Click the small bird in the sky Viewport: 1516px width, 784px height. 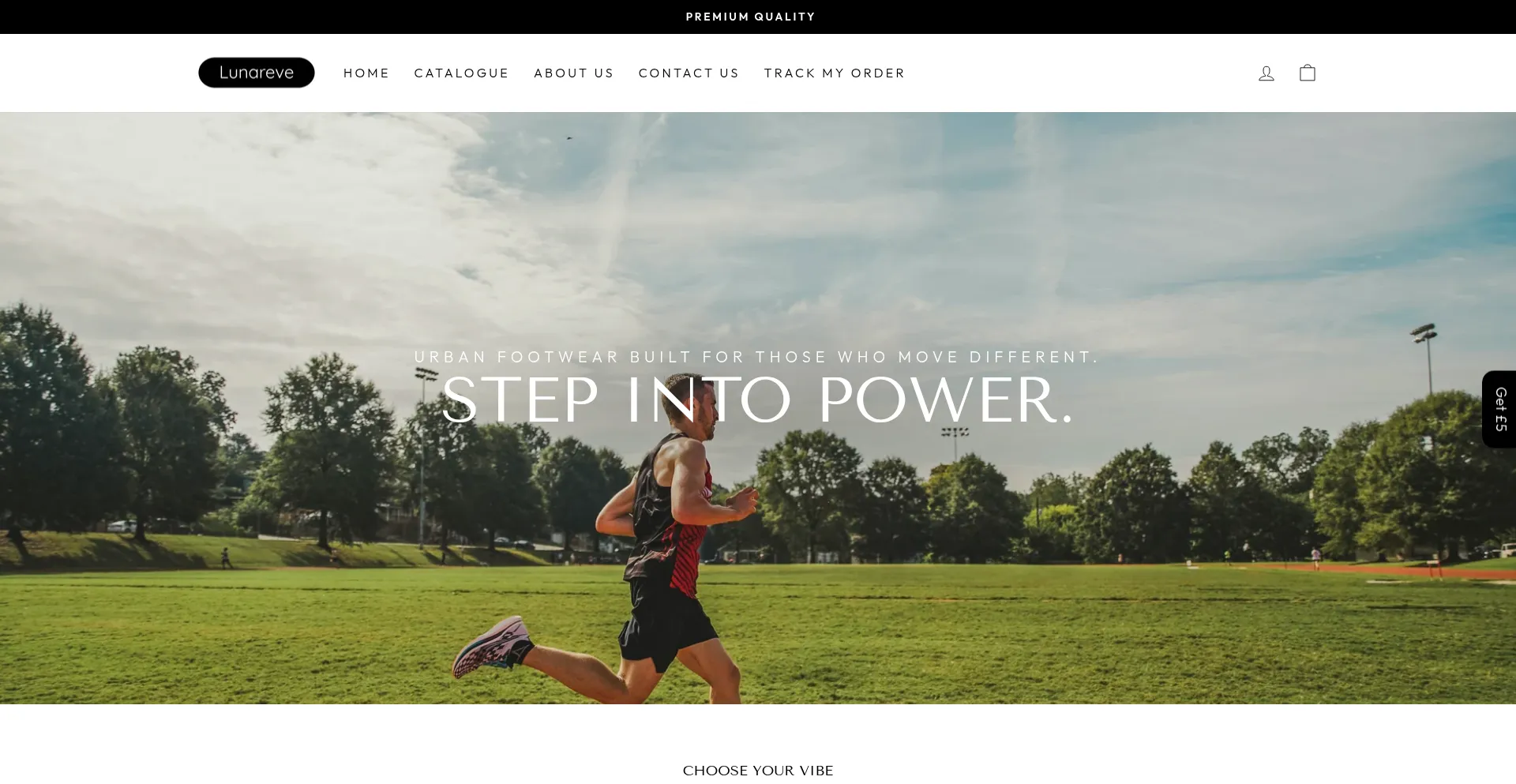click(x=568, y=138)
